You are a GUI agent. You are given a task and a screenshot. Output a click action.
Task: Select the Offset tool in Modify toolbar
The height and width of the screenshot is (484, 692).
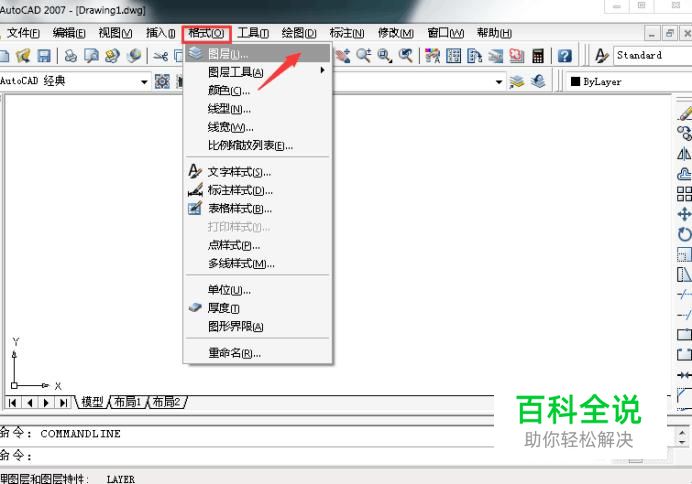pyautogui.click(x=684, y=174)
